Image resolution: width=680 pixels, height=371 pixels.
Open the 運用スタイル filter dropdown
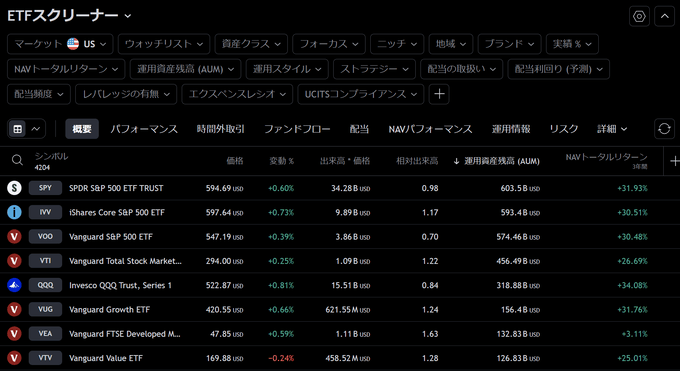(x=287, y=69)
